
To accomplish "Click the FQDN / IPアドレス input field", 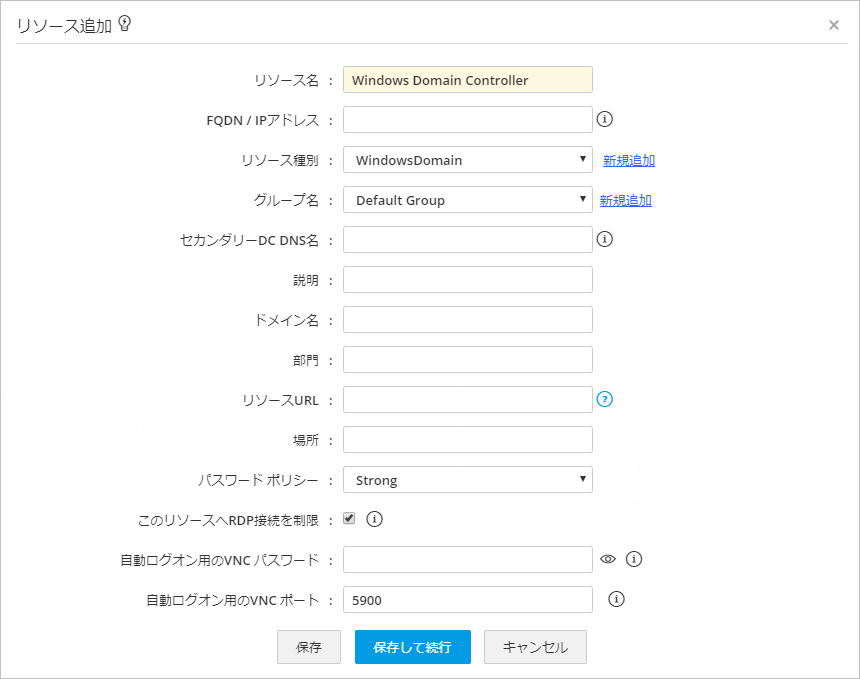I will tap(468, 120).
